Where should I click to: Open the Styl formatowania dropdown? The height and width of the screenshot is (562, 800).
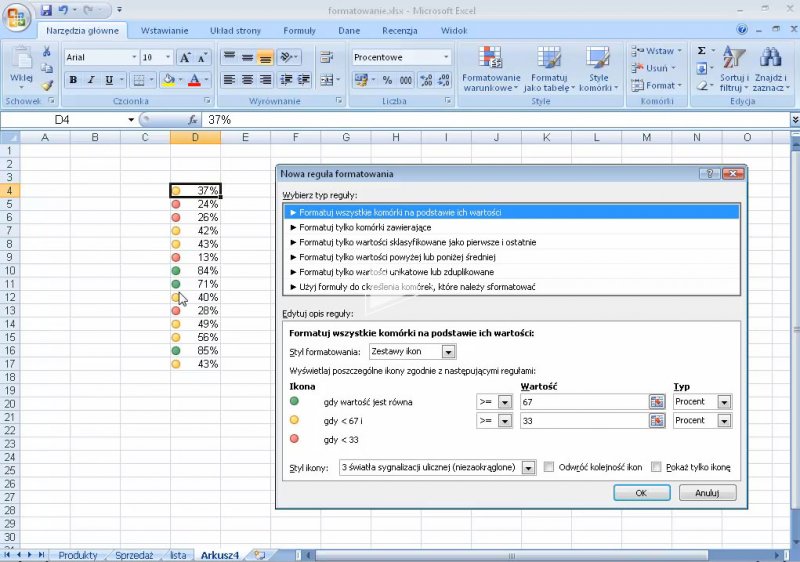click(x=448, y=352)
